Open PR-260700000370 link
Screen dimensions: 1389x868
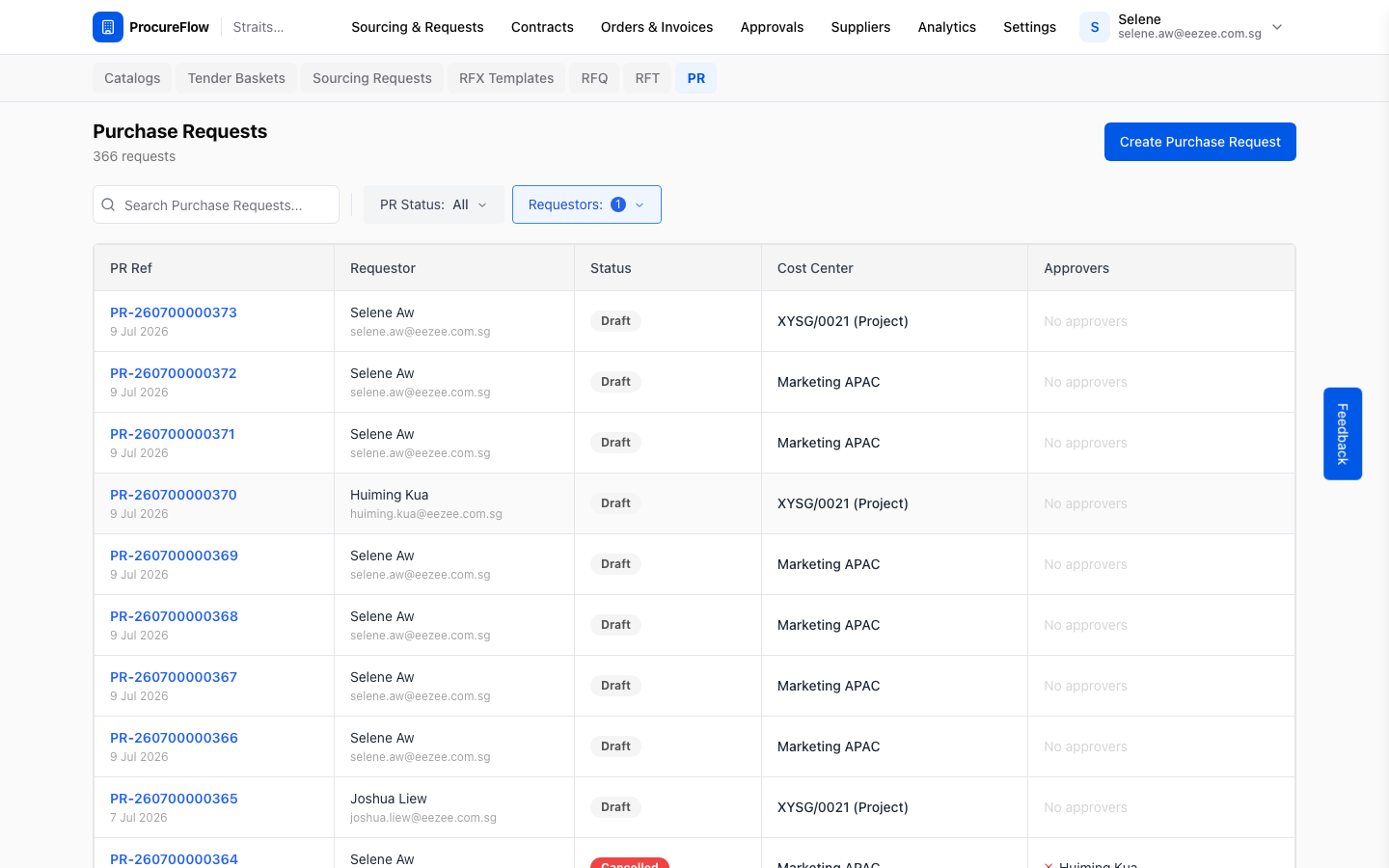pos(174,495)
